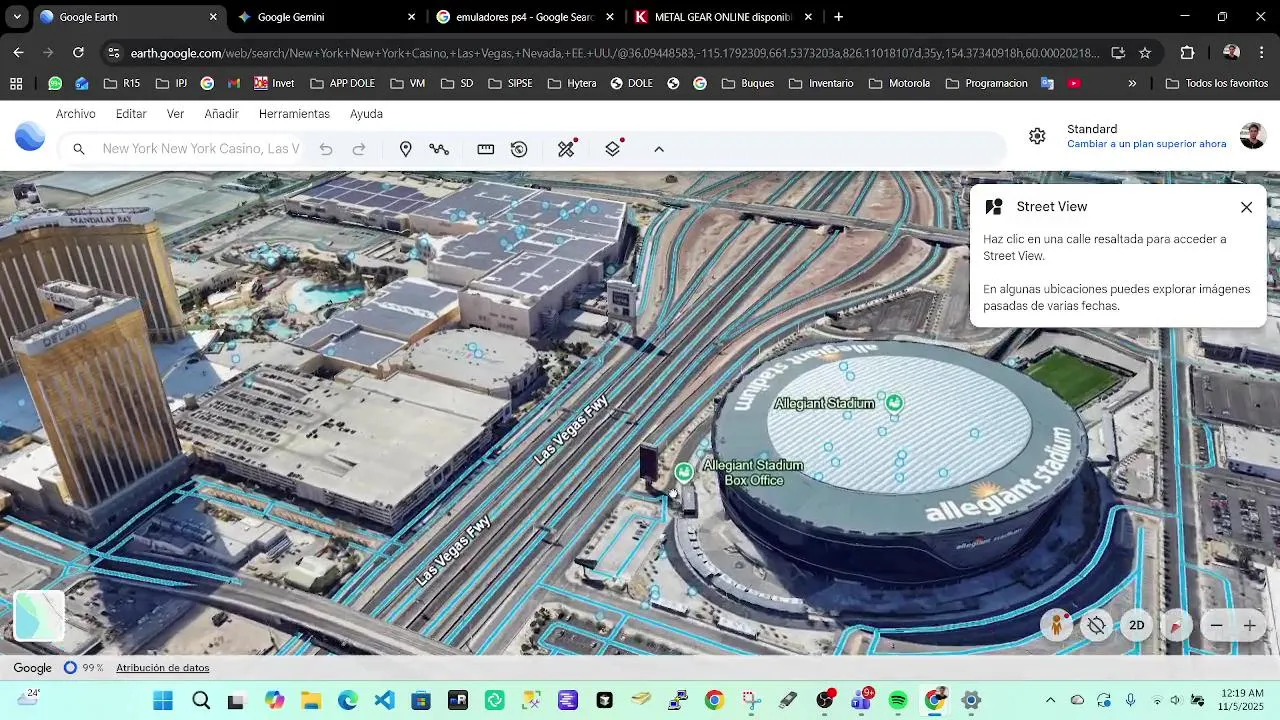Open the DOLE bookmark

coord(631,83)
